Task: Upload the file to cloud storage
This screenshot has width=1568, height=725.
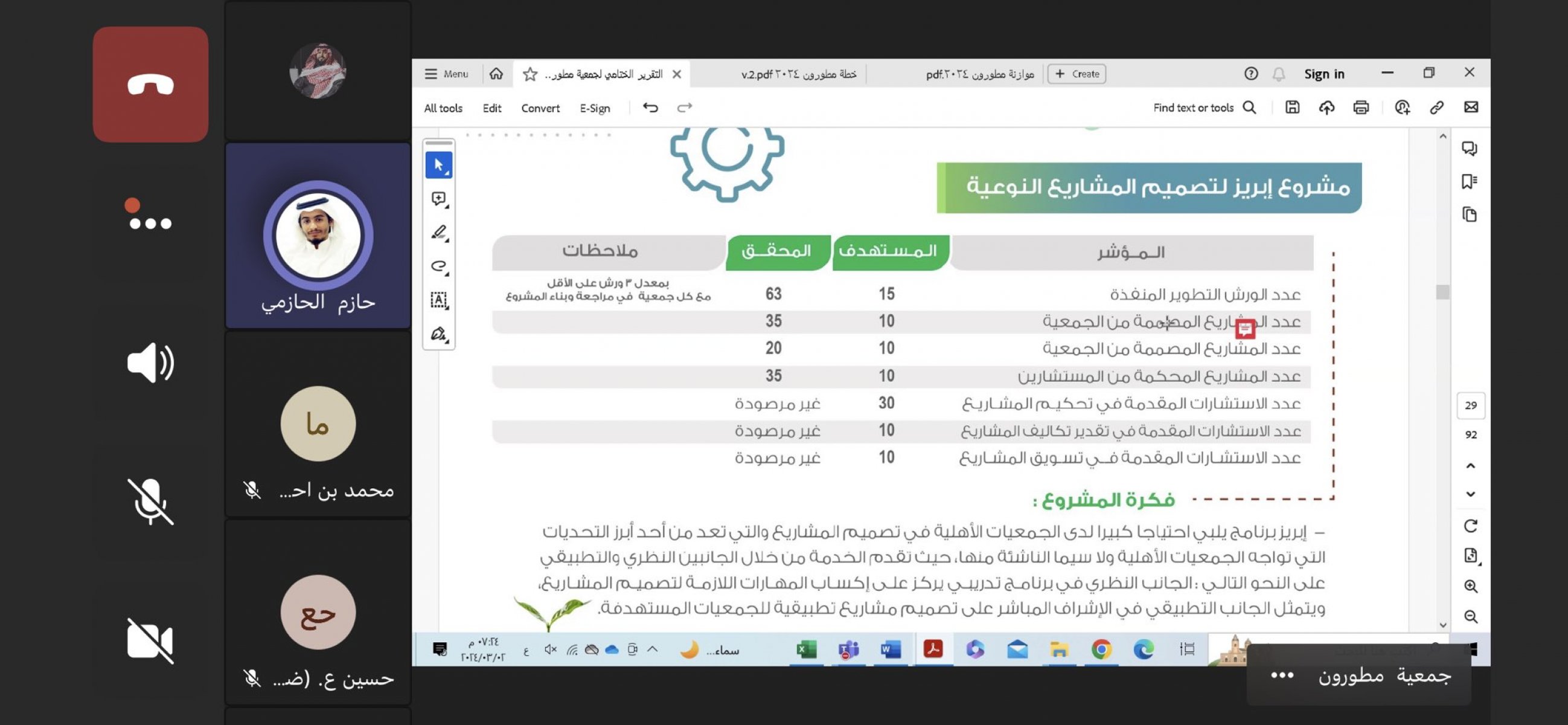Action: (1326, 107)
